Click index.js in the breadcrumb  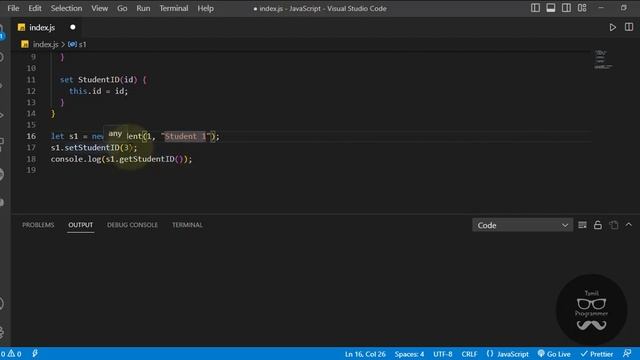click(45, 44)
